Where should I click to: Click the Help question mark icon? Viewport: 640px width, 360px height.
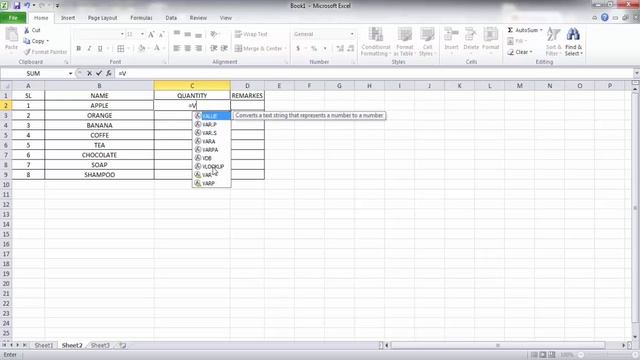click(x=604, y=18)
